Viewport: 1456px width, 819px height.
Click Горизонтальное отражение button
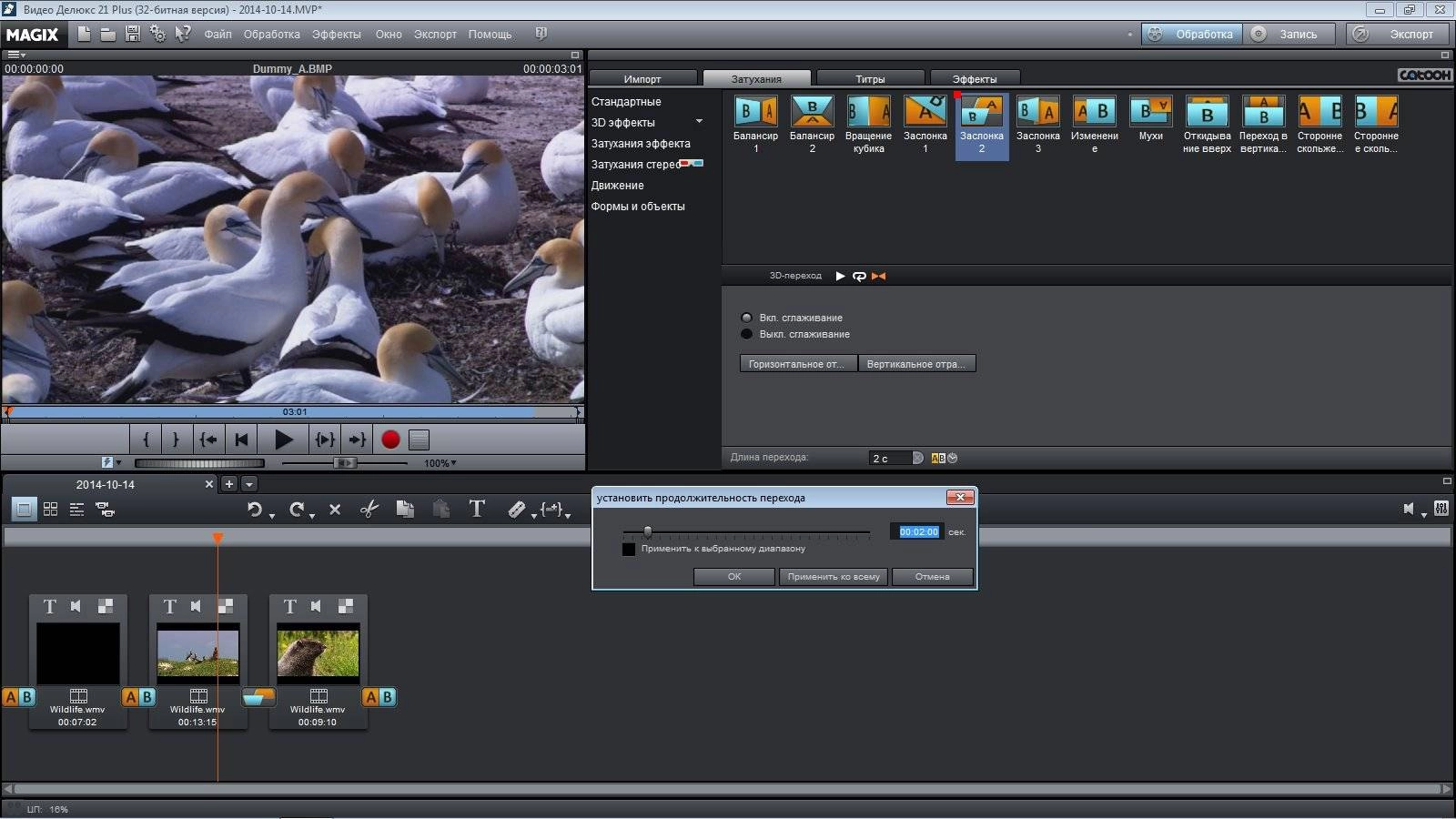coord(798,364)
